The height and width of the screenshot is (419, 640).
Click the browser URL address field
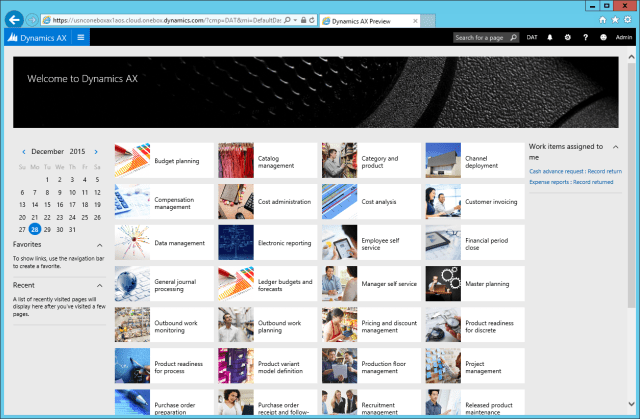click(167, 20)
